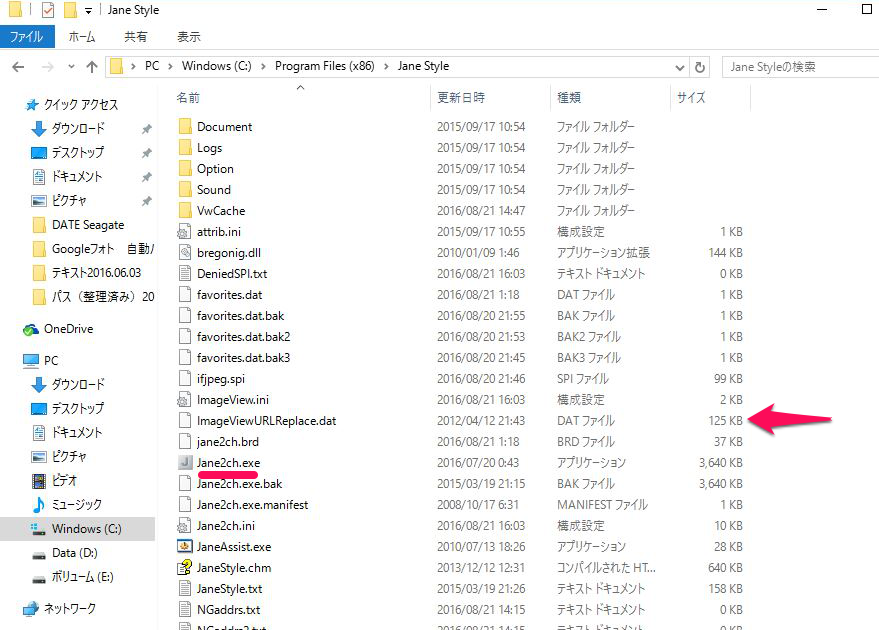Screen dimensions: 879x630
Task: Click the DeniedSPI.txt document icon
Action: pyautogui.click(x=184, y=274)
